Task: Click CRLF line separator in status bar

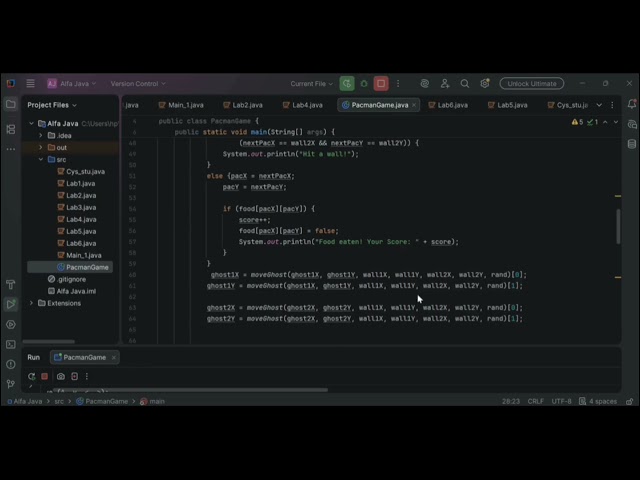Action: (536, 402)
